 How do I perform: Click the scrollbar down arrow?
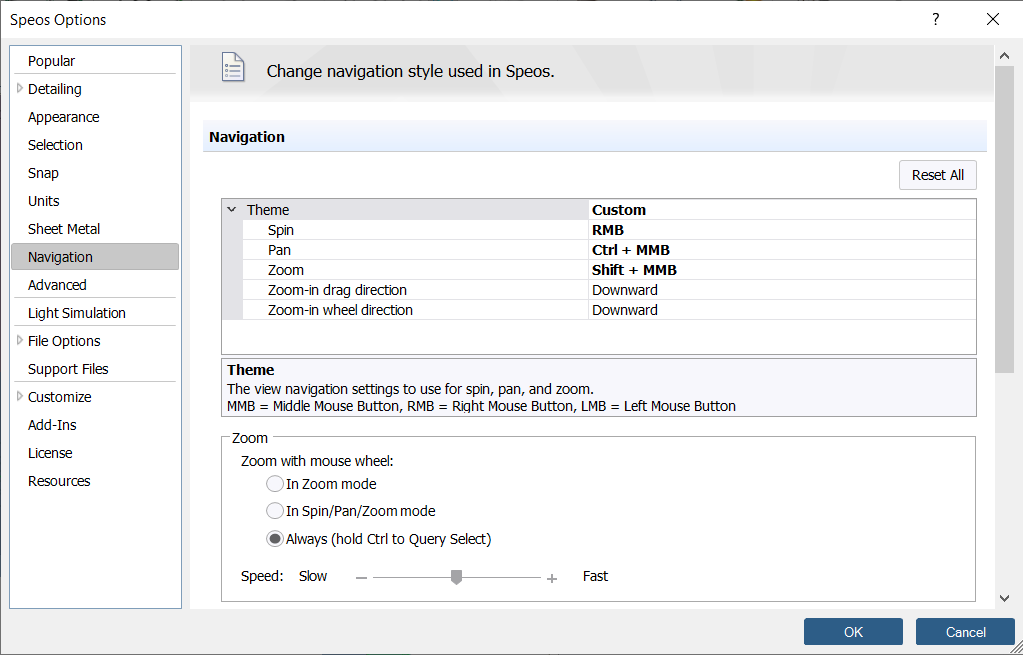[x=1004, y=598]
